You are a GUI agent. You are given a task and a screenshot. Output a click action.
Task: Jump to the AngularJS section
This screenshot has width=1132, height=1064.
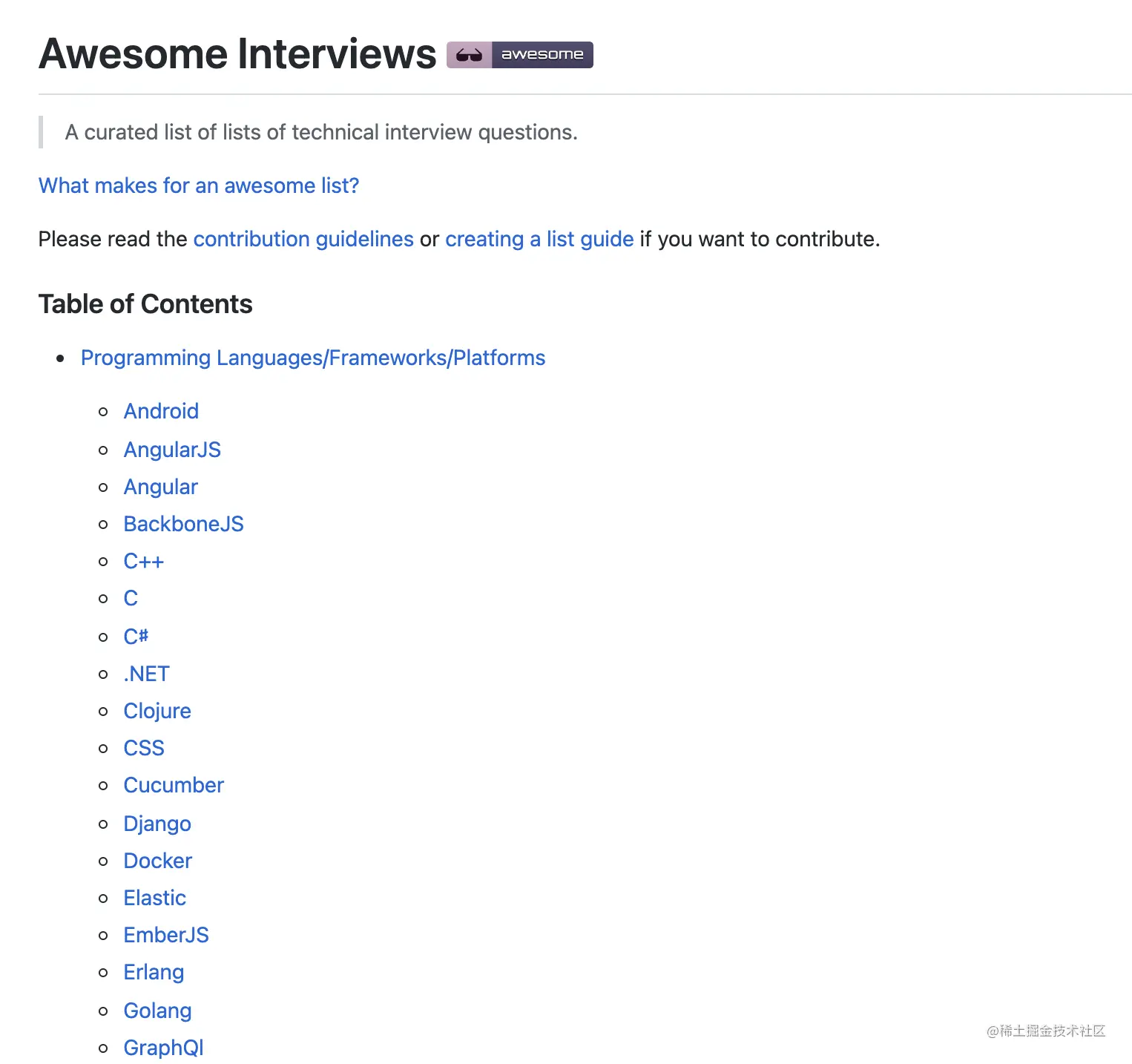pyautogui.click(x=172, y=450)
